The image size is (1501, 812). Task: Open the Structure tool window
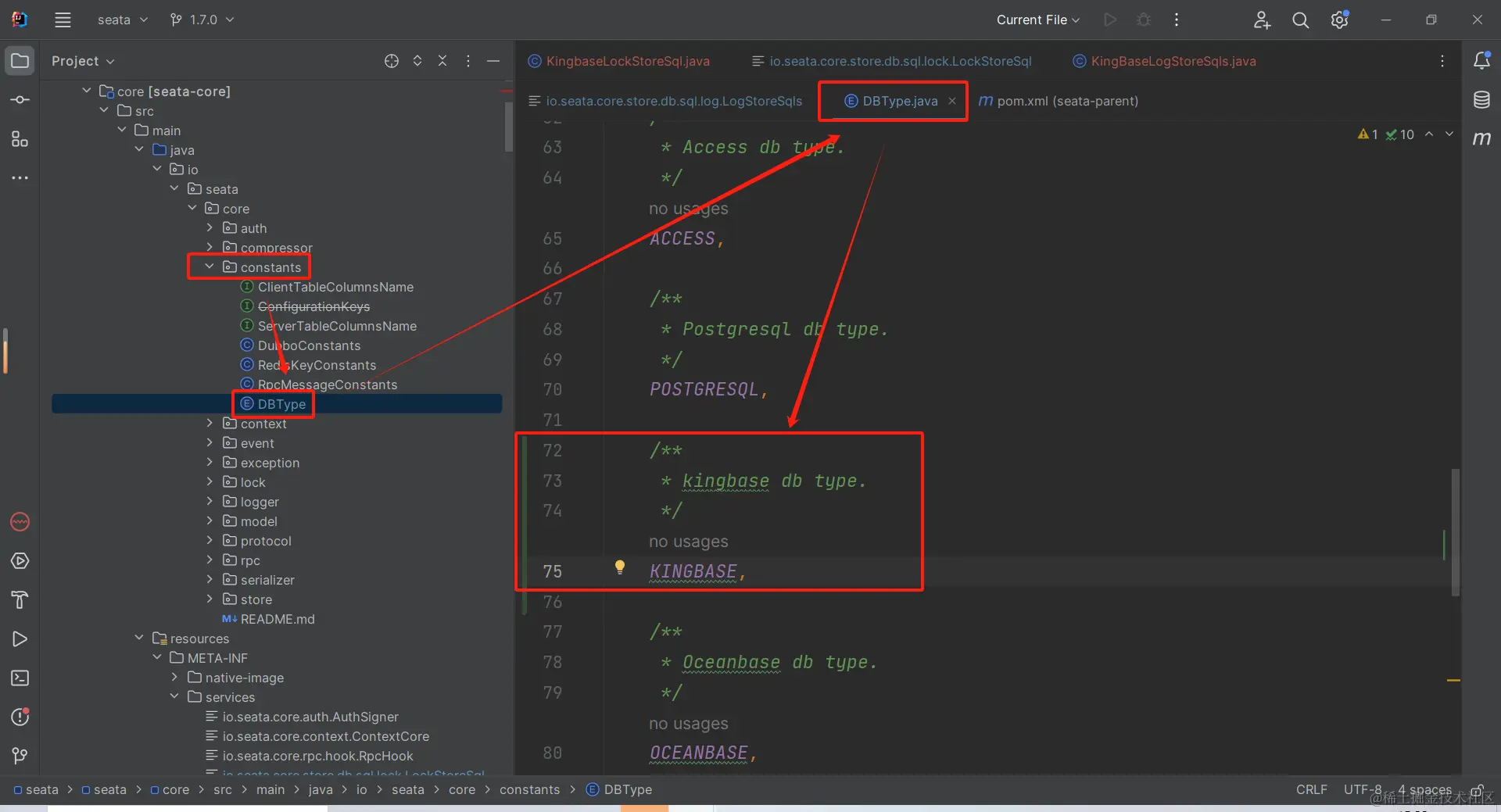click(20, 139)
